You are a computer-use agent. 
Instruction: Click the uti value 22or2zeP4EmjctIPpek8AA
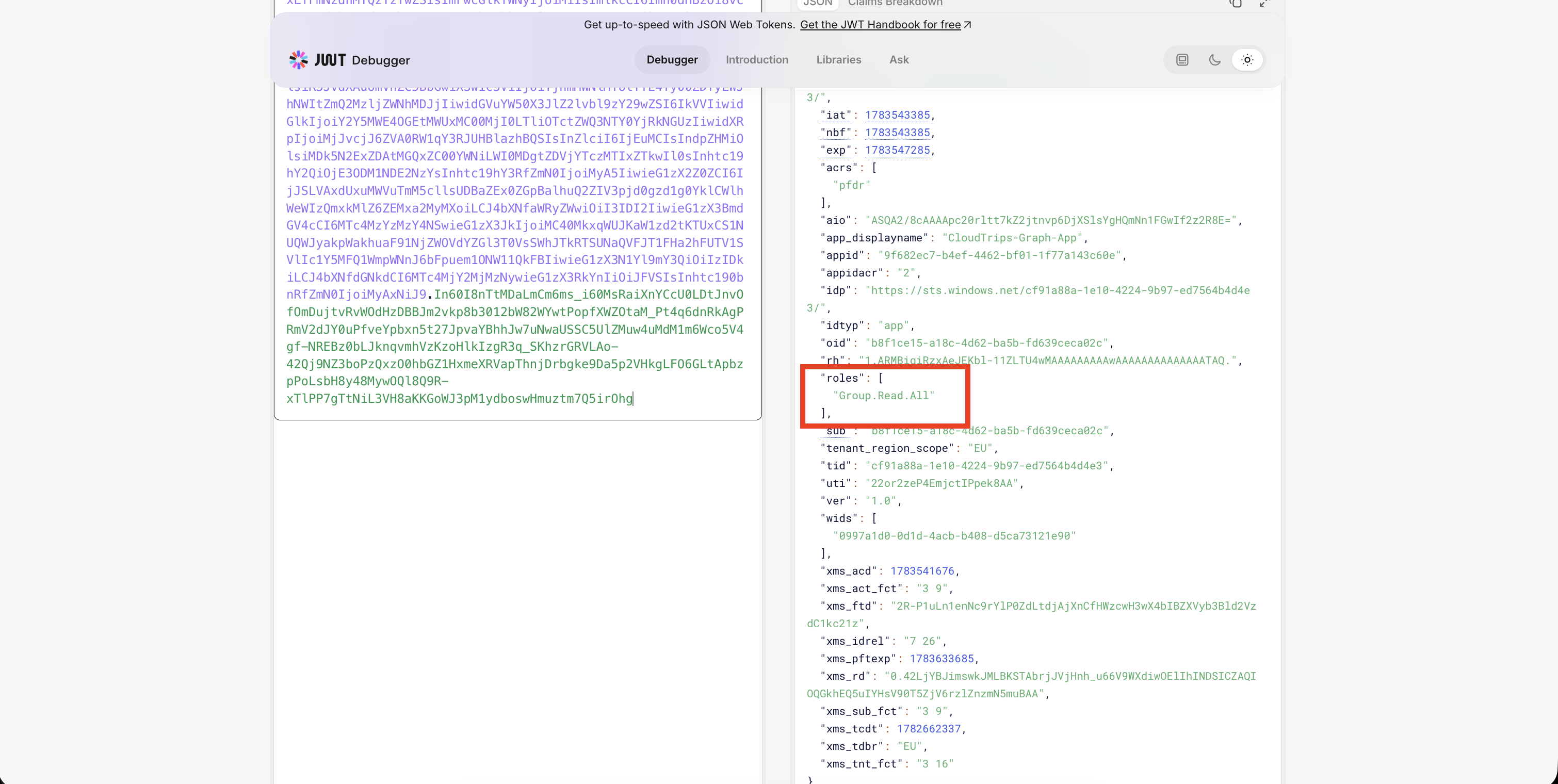(942, 483)
